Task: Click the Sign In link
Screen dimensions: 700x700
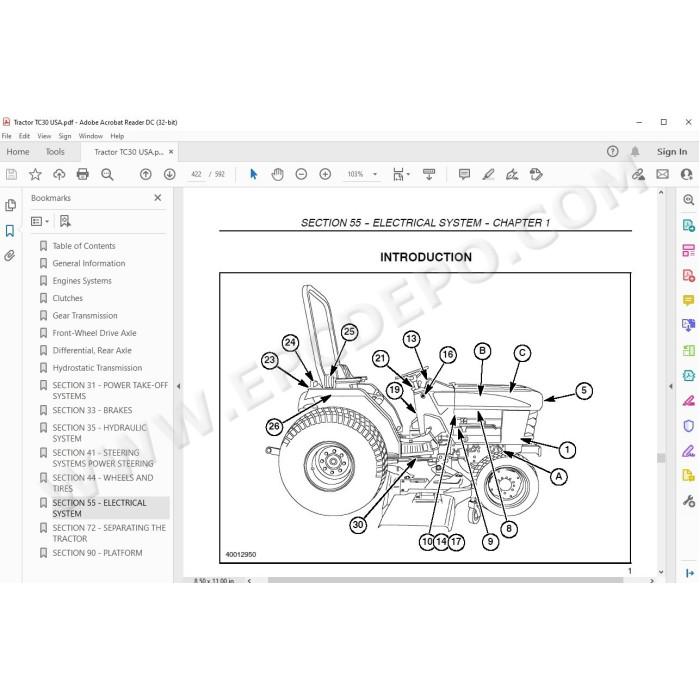Action: 672,152
